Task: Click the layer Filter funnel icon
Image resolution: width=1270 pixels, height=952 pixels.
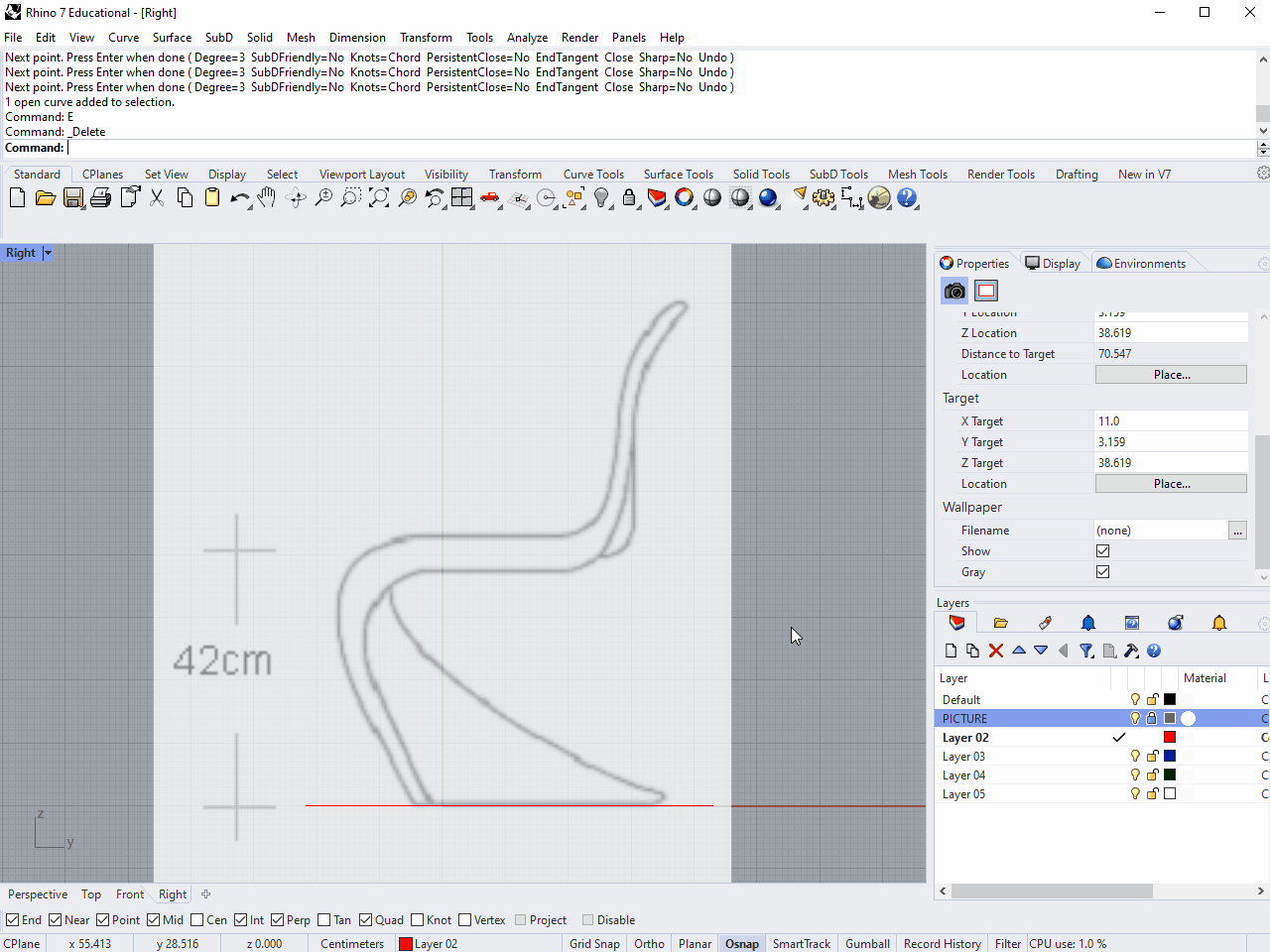Action: [x=1086, y=651]
